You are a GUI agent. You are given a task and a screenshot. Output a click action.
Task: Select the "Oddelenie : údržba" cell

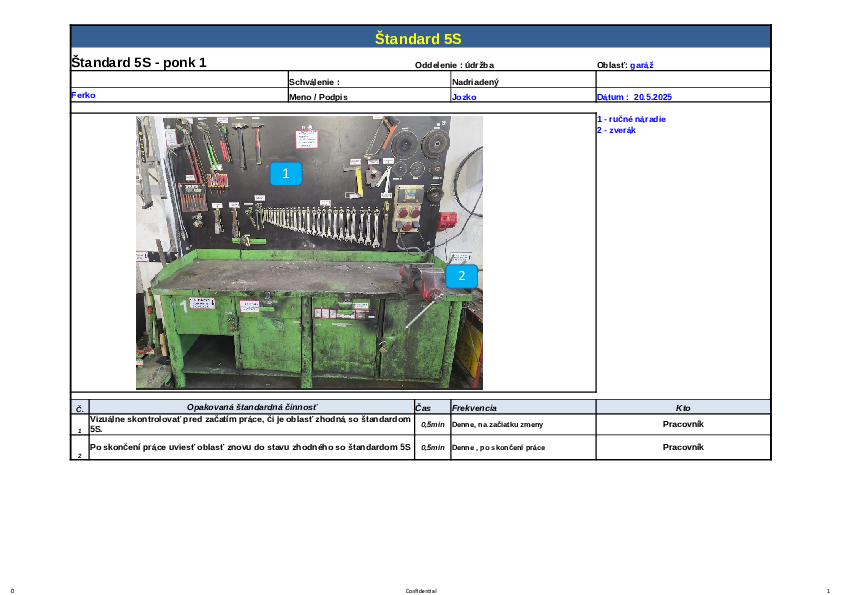tap(454, 65)
